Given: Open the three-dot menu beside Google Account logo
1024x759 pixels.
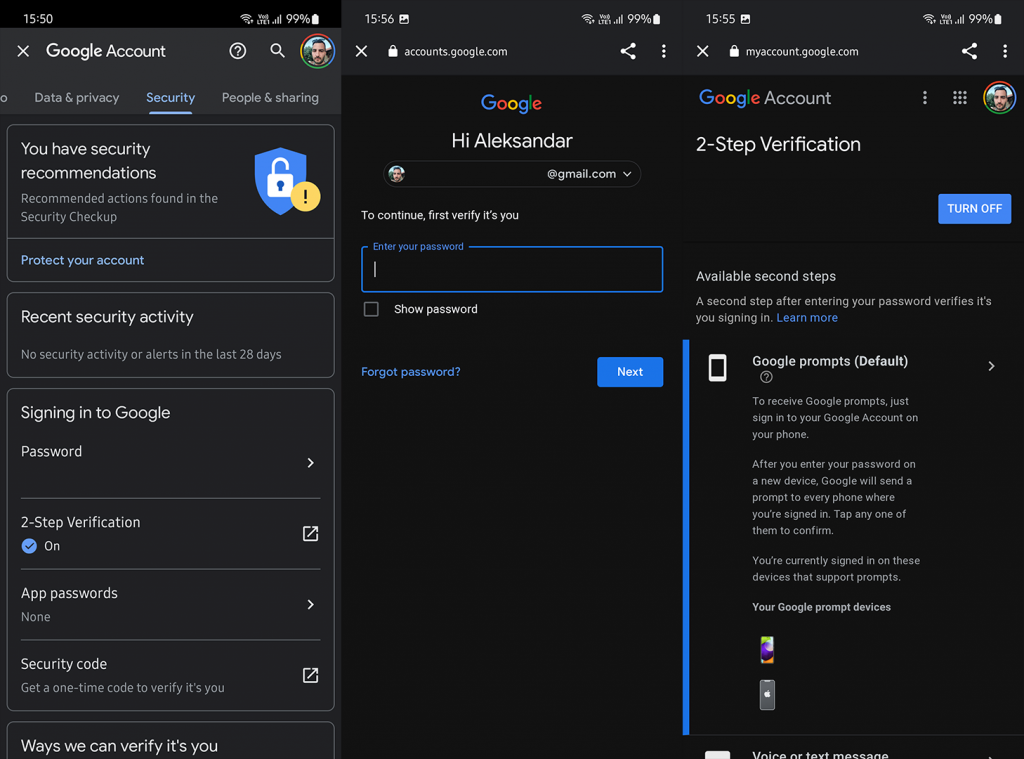Looking at the screenshot, I should point(925,98).
